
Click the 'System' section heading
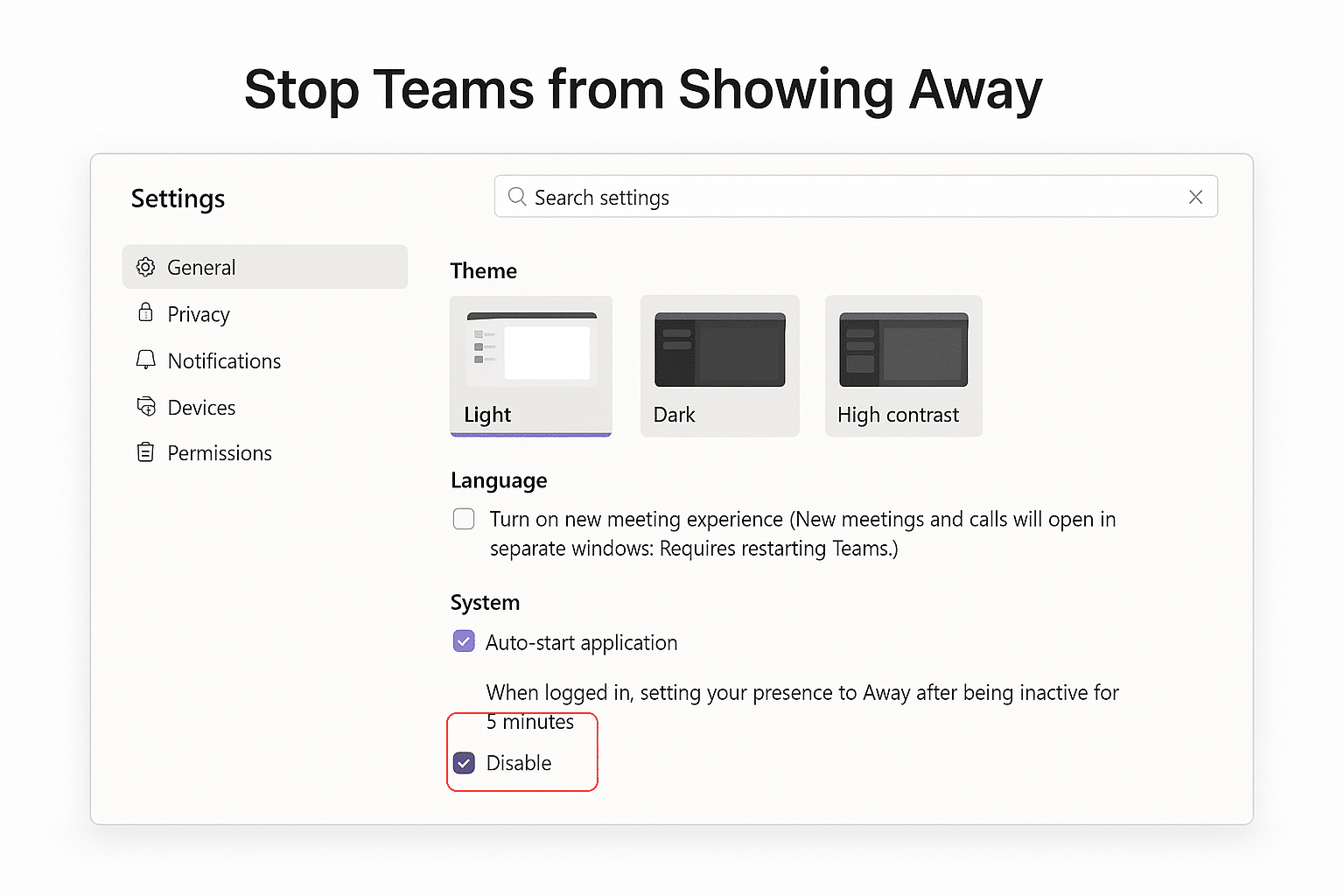[485, 602]
